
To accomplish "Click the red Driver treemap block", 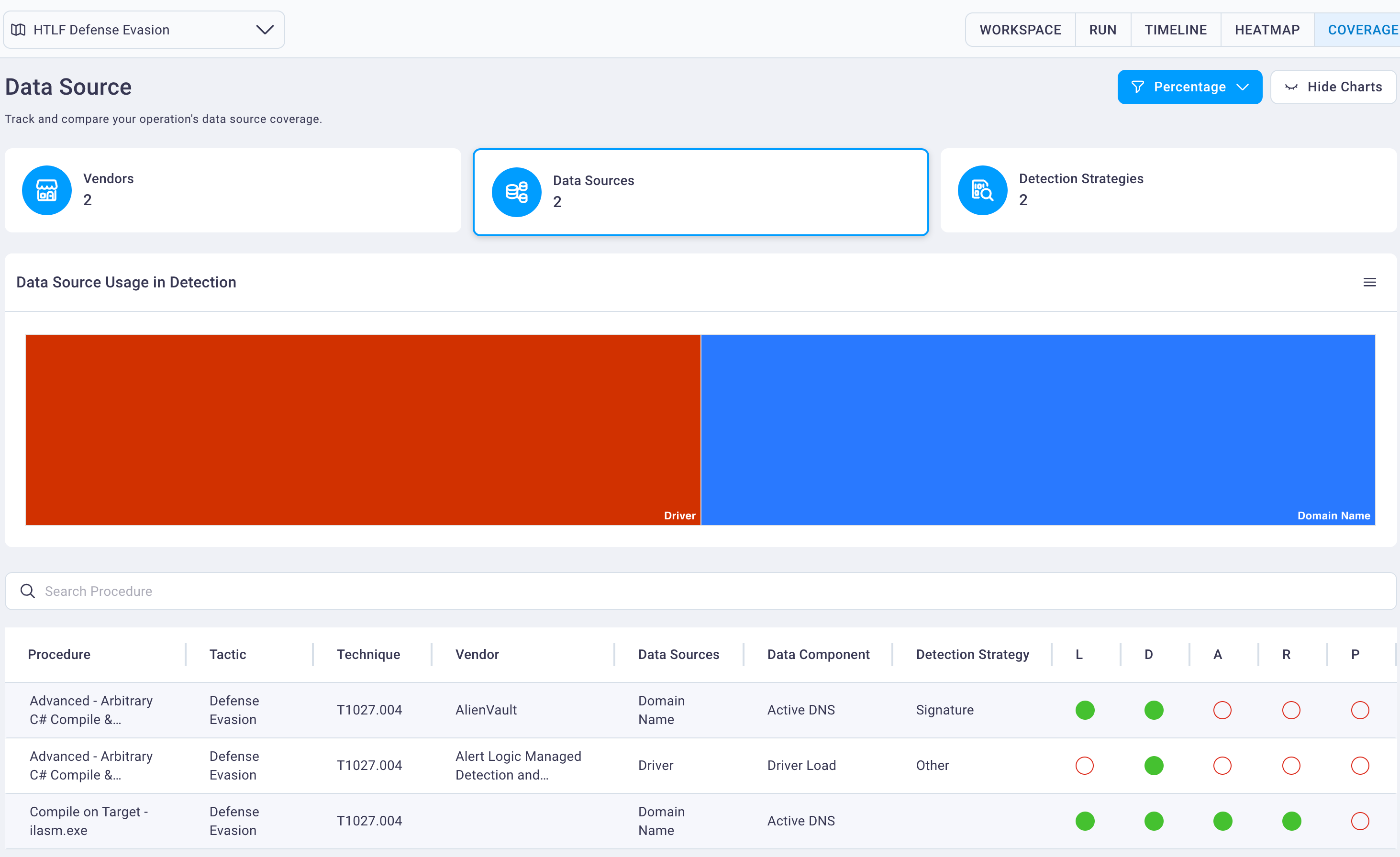I will 363,430.
